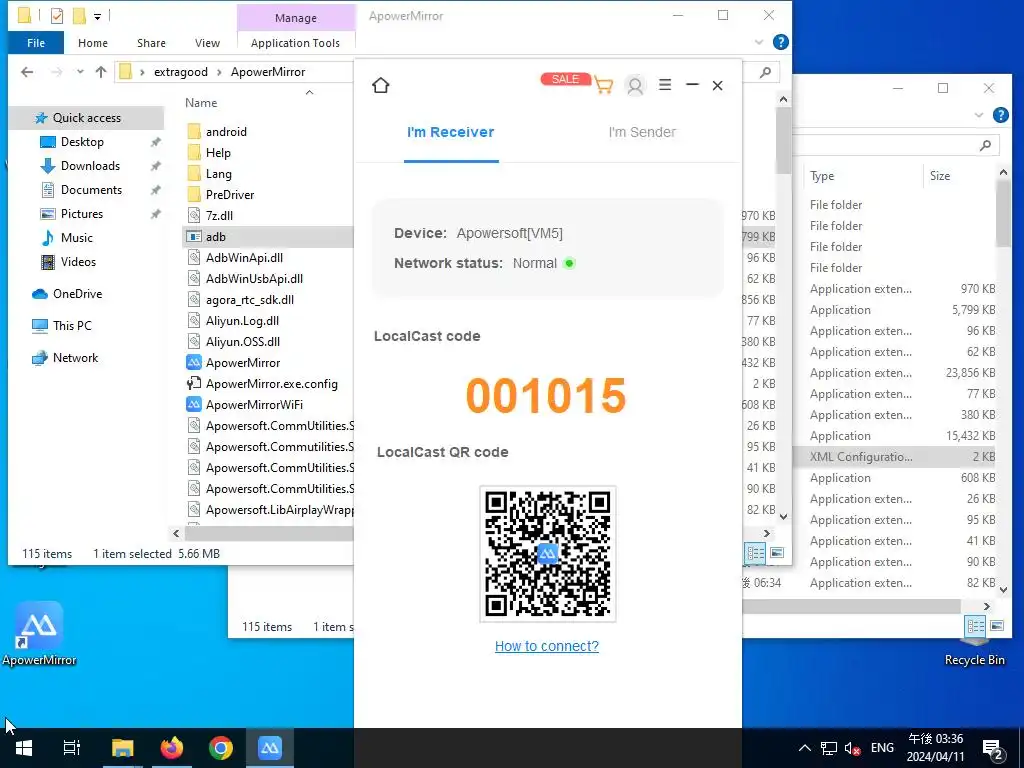Click the extragood breadcrumb segment

click(x=181, y=72)
